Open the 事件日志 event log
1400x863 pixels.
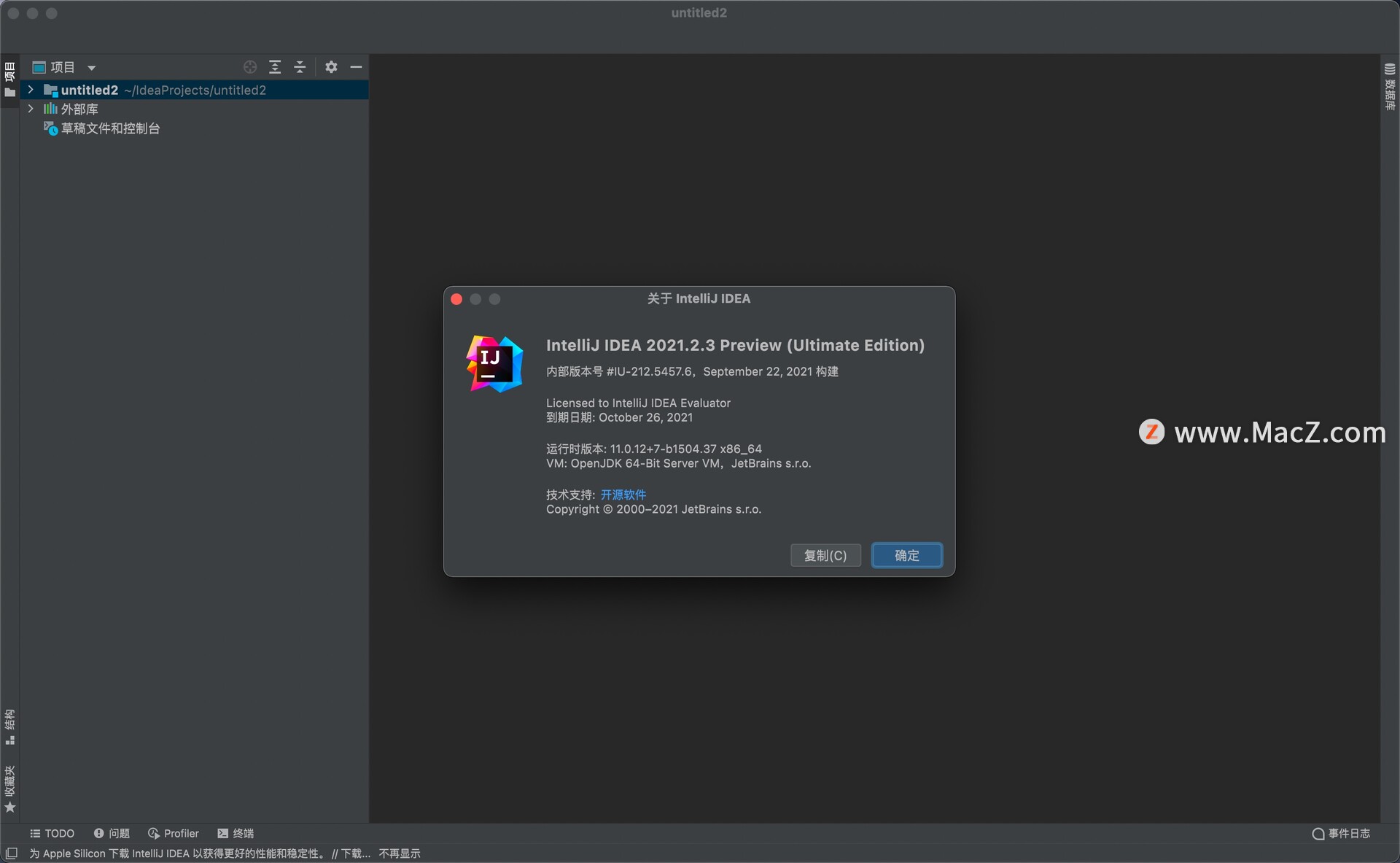(x=1342, y=833)
